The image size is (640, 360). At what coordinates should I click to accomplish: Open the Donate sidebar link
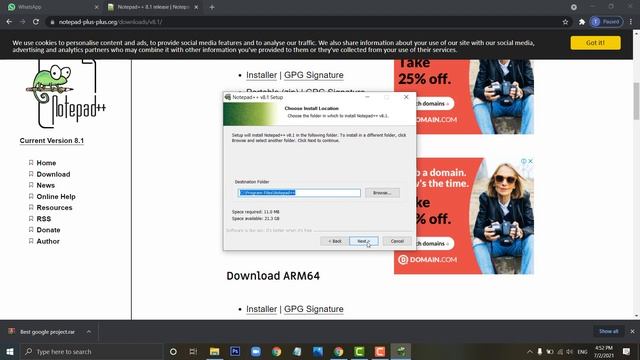coord(48,230)
